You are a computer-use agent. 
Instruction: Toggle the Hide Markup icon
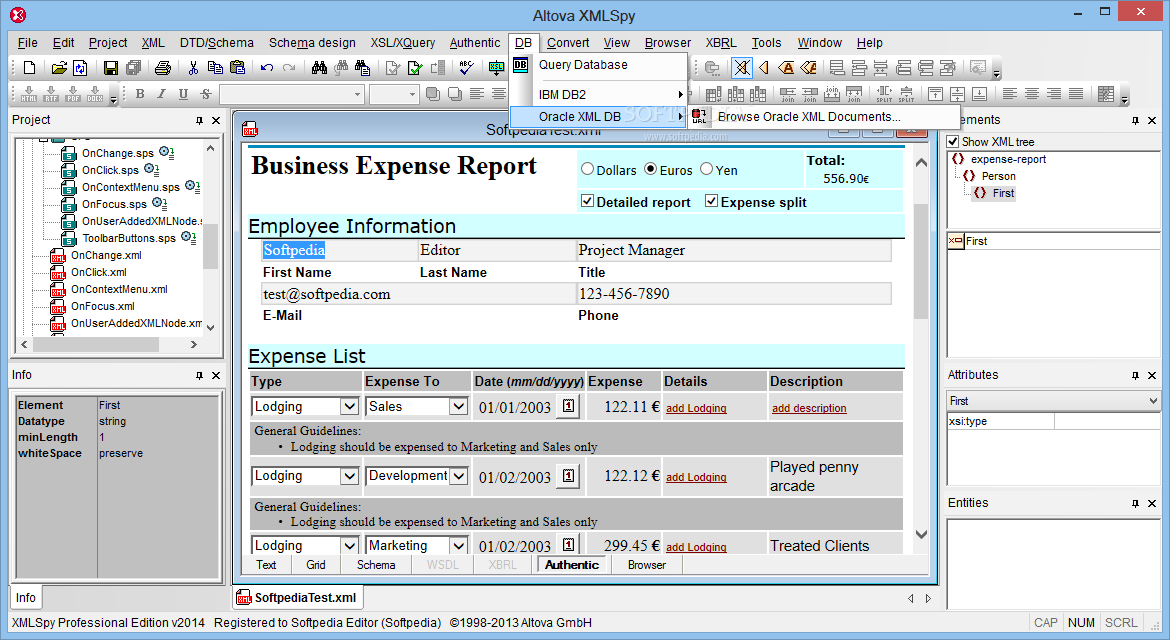click(x=742, y=68)
